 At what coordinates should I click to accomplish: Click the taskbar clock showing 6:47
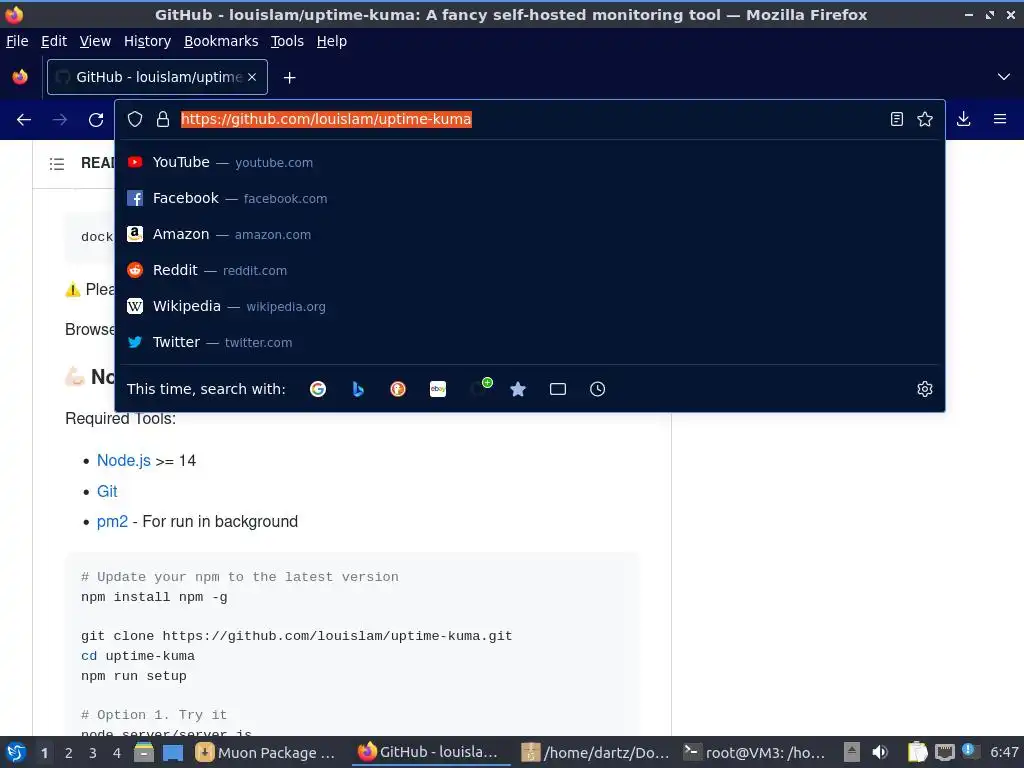1004,752
